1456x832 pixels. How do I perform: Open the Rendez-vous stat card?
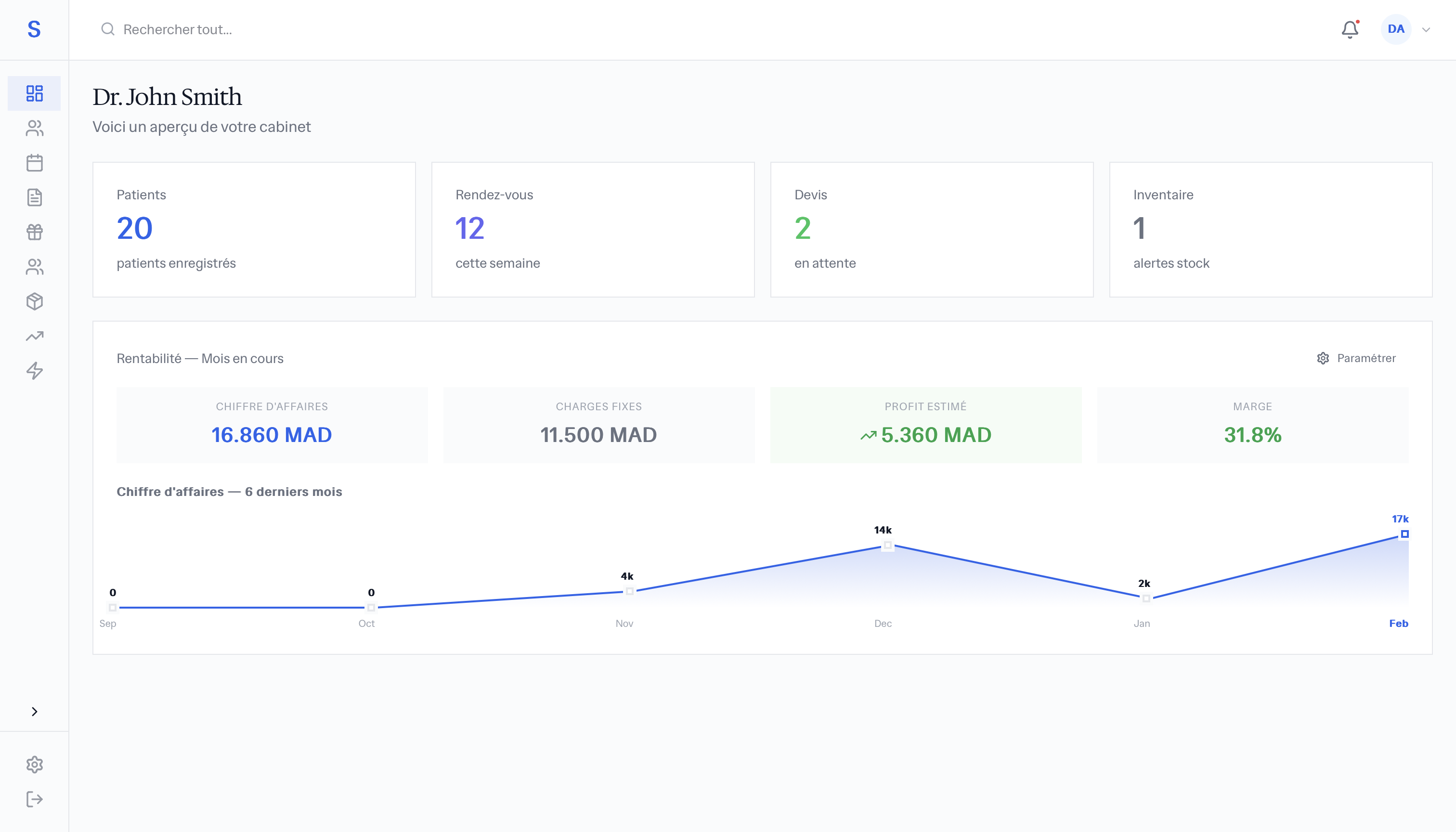(x=593, y=230)
